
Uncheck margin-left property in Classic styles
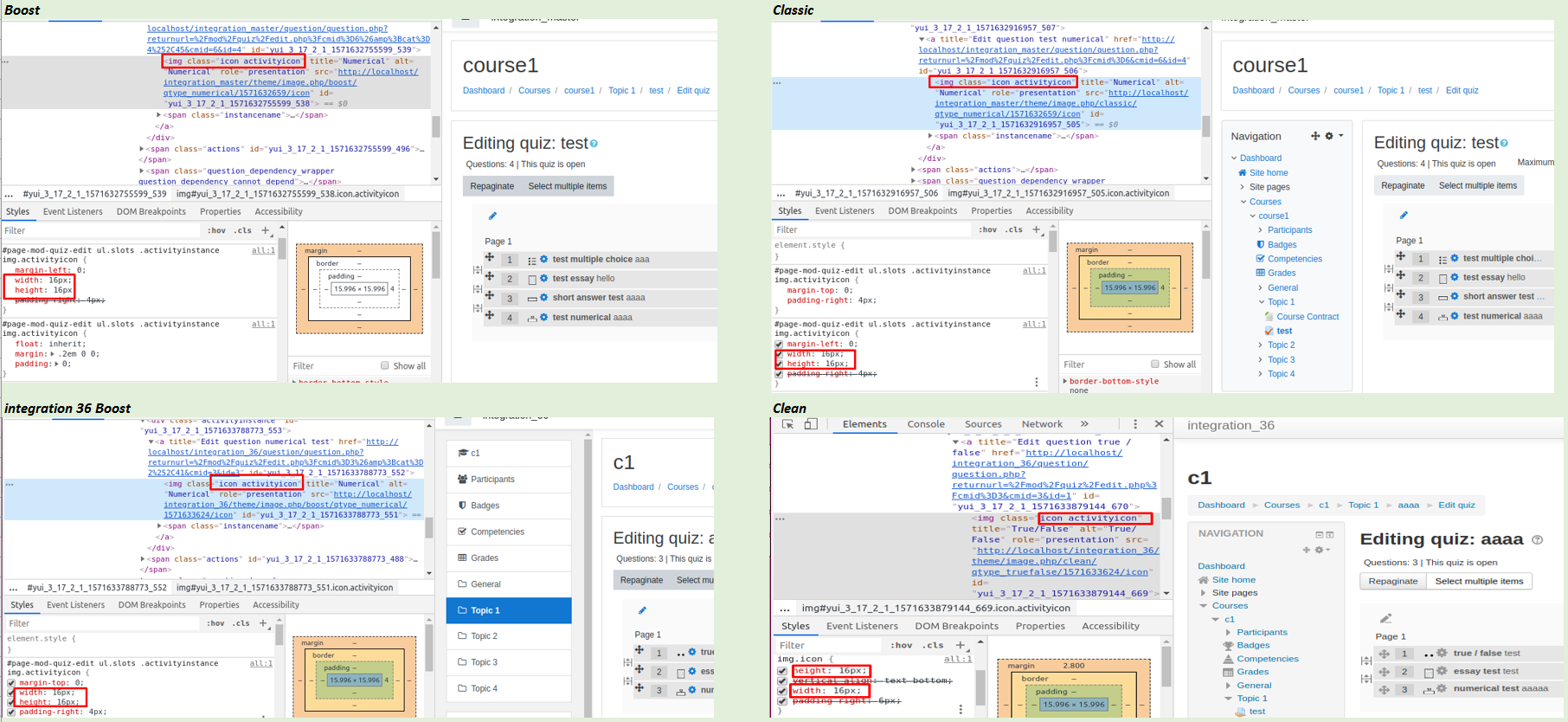(779, 345)
